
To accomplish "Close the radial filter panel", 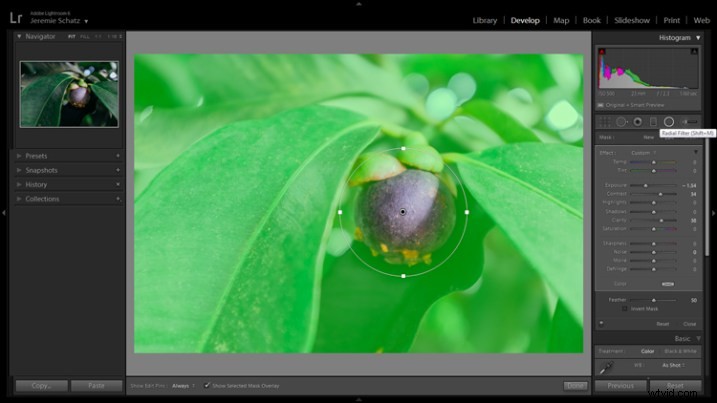I will 690,324.
